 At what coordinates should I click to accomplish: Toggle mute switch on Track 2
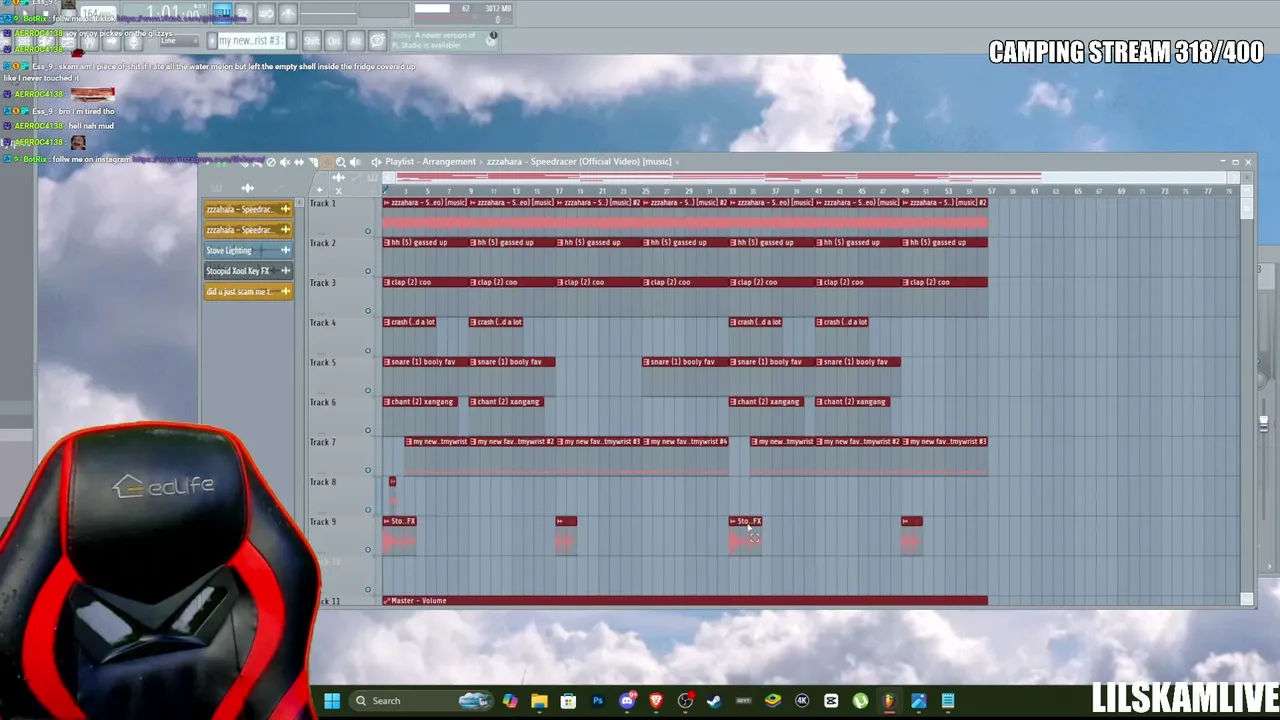(368, 271)
